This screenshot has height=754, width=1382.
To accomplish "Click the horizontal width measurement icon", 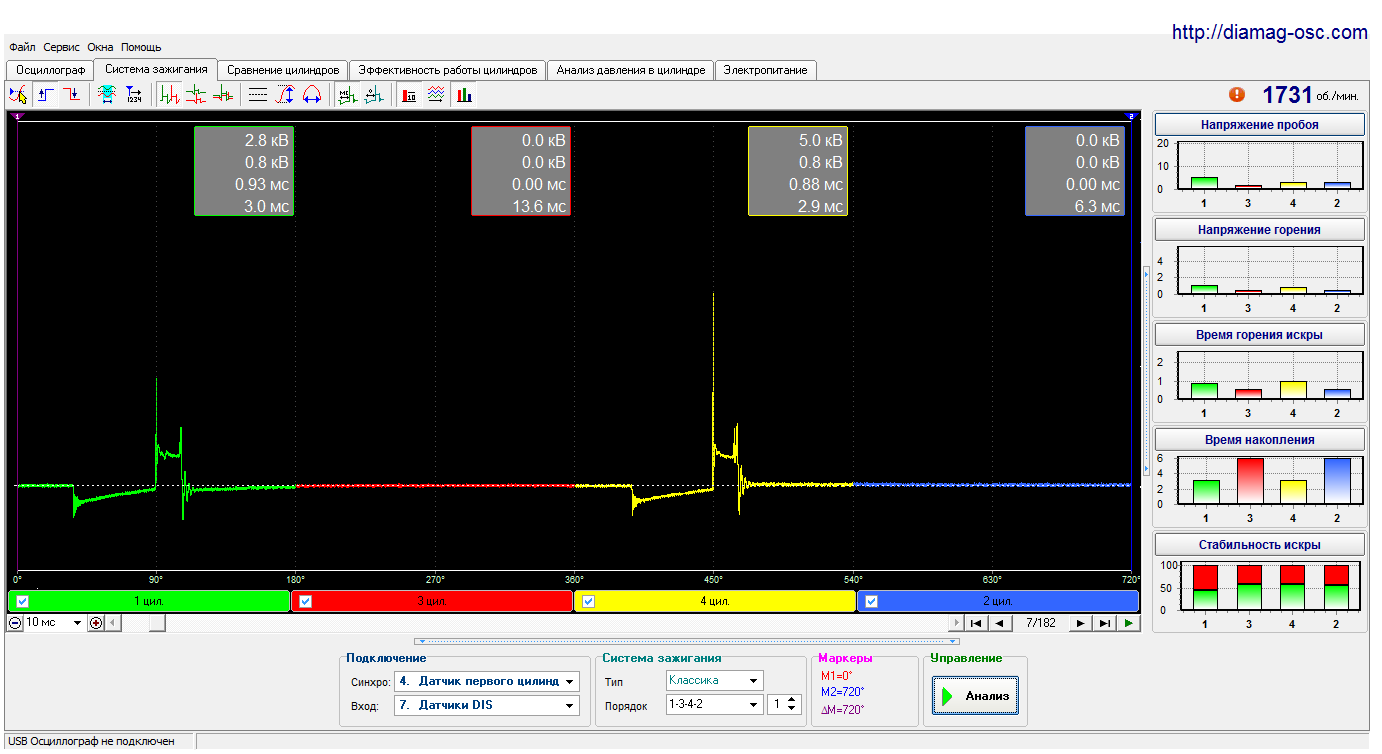I will pyautogui.click(x=311, y=95).
